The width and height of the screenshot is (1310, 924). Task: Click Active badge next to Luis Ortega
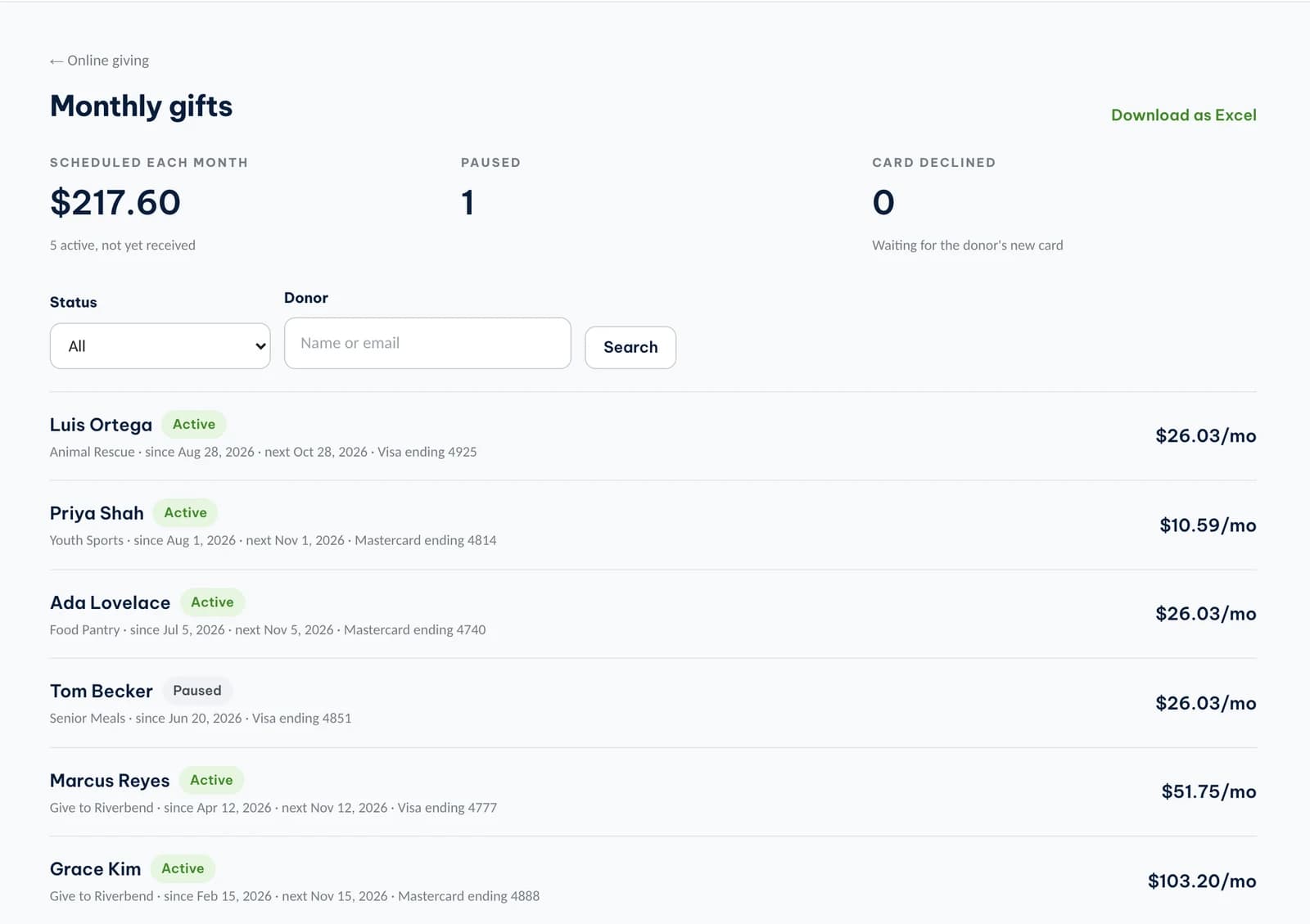194,424
